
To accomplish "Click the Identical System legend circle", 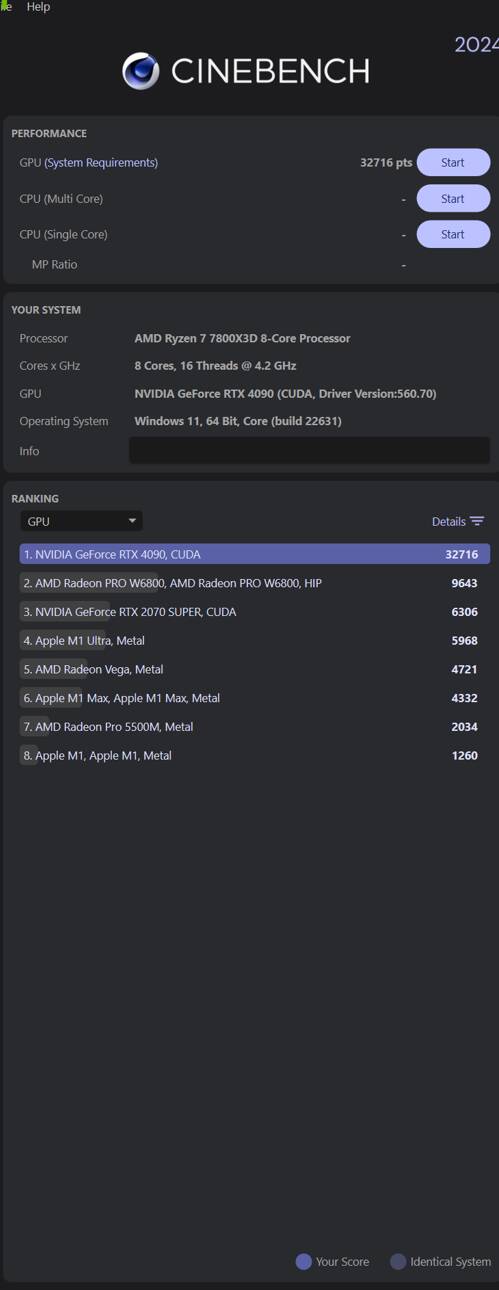I will click(x=398, y=1262).
